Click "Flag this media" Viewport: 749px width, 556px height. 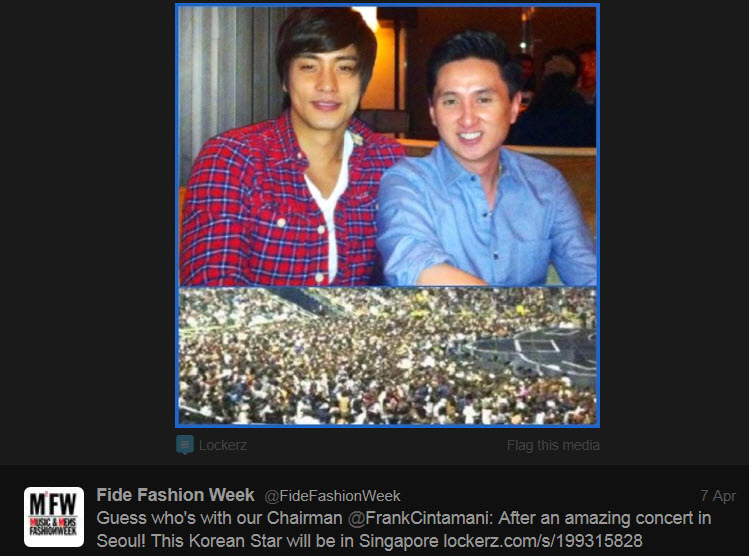pos(553,445)
